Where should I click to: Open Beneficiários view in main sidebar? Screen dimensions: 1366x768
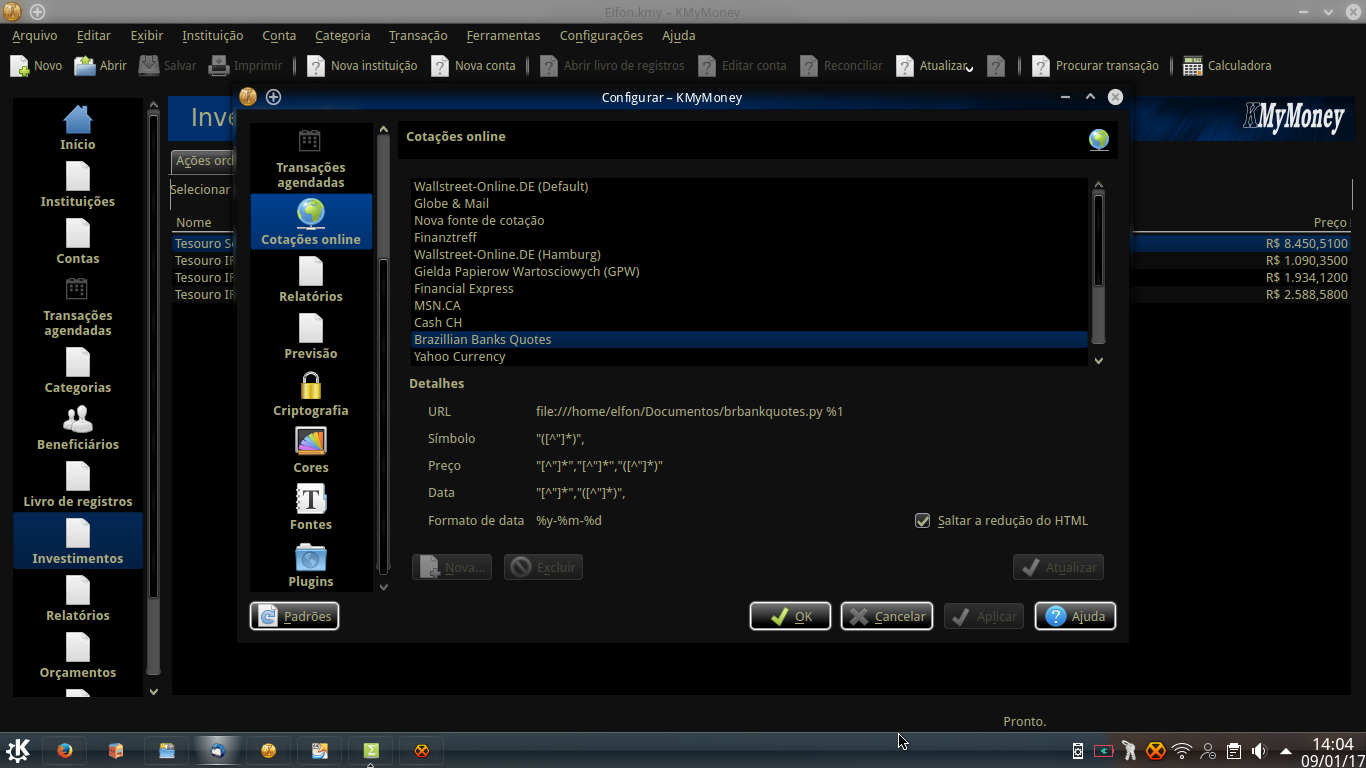78,427
